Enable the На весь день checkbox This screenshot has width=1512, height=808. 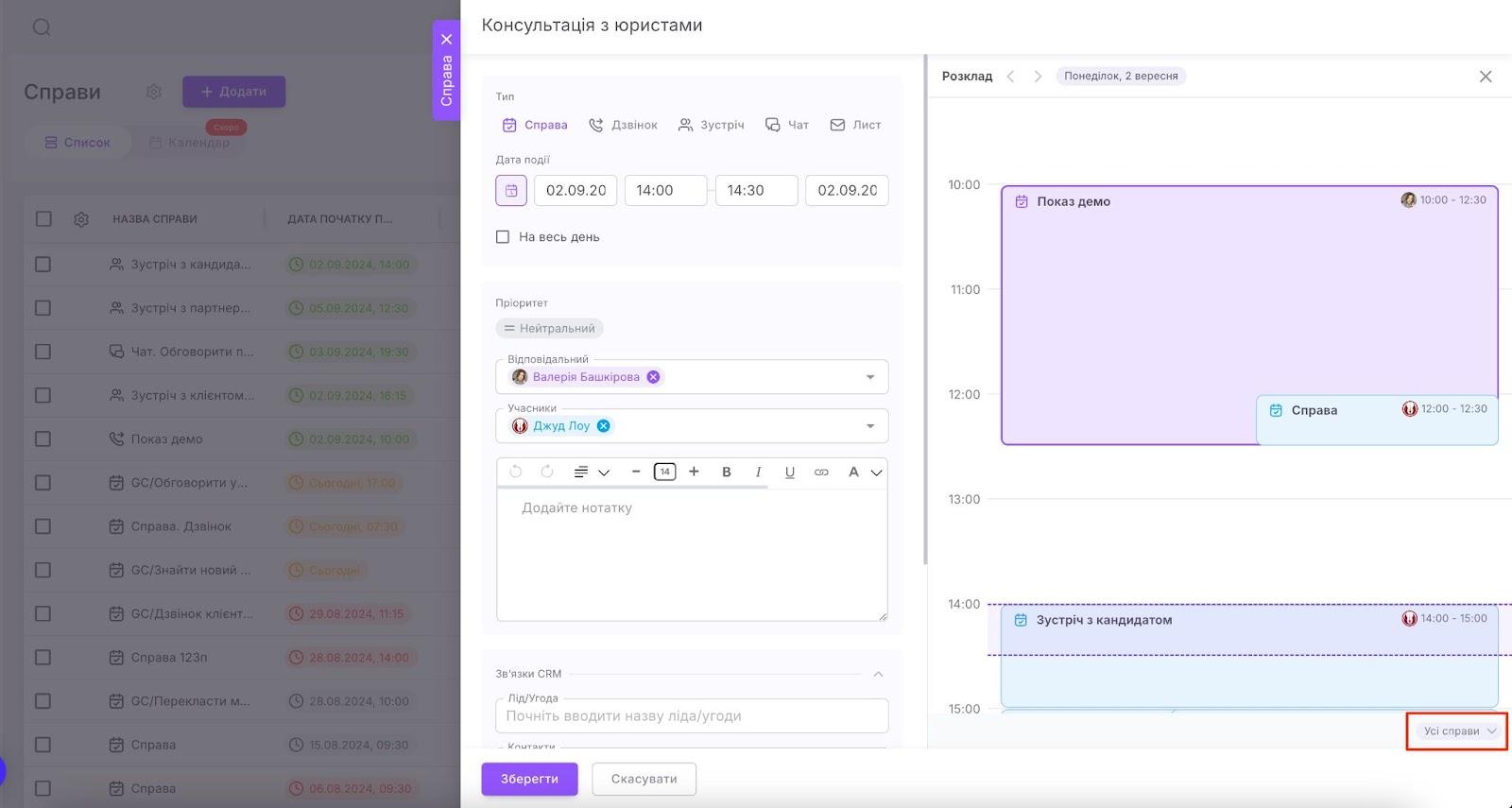(503, 237)
